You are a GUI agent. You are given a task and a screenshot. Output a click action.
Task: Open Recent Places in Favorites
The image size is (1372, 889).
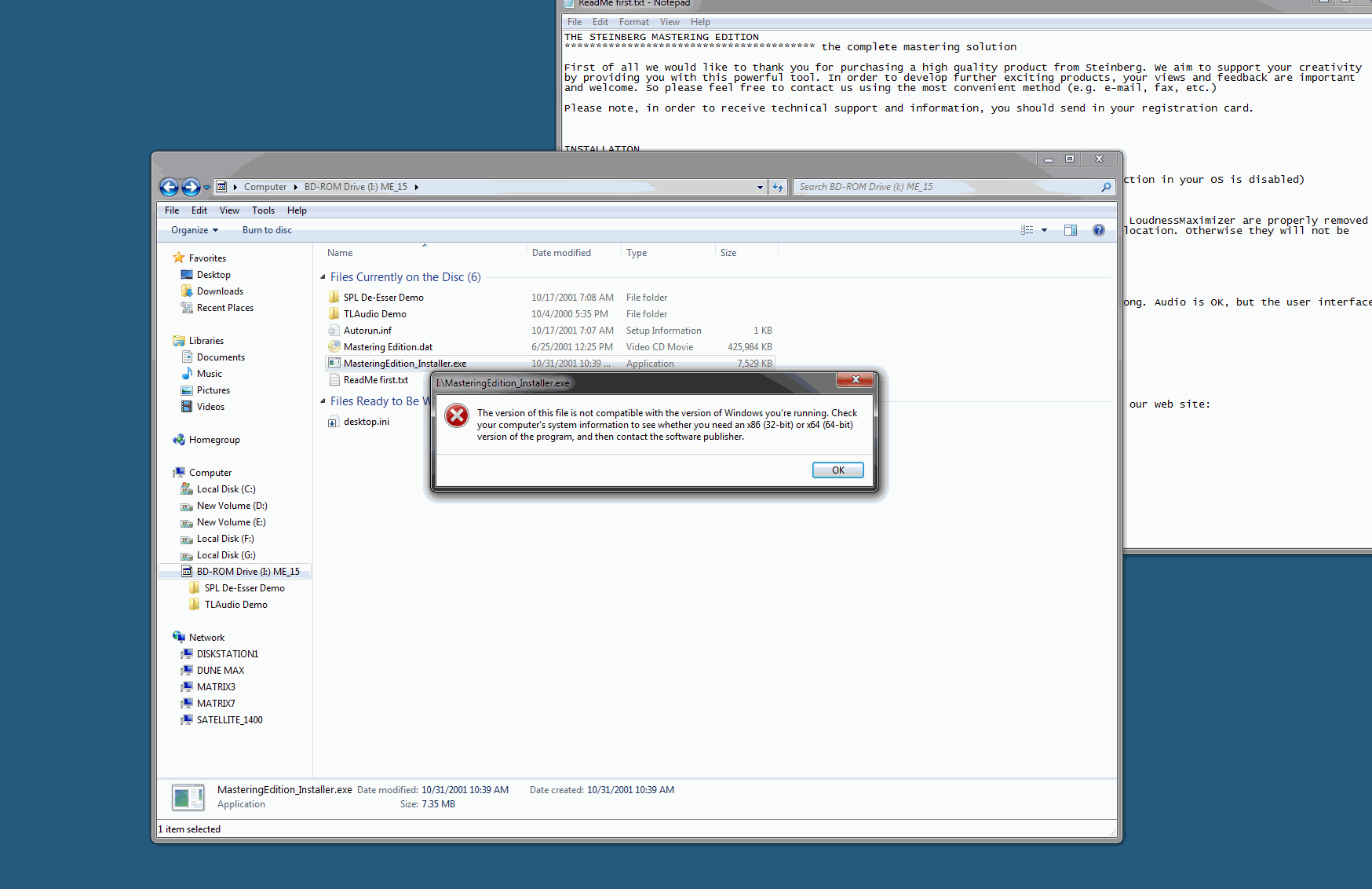[x=217, y=308]
